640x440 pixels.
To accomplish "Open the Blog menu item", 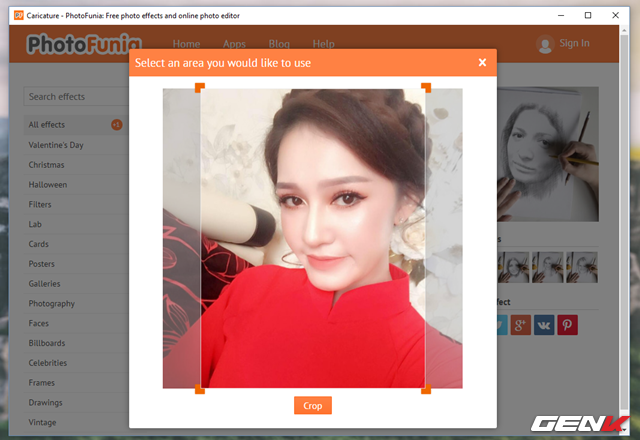I will (x=279, y=44).
